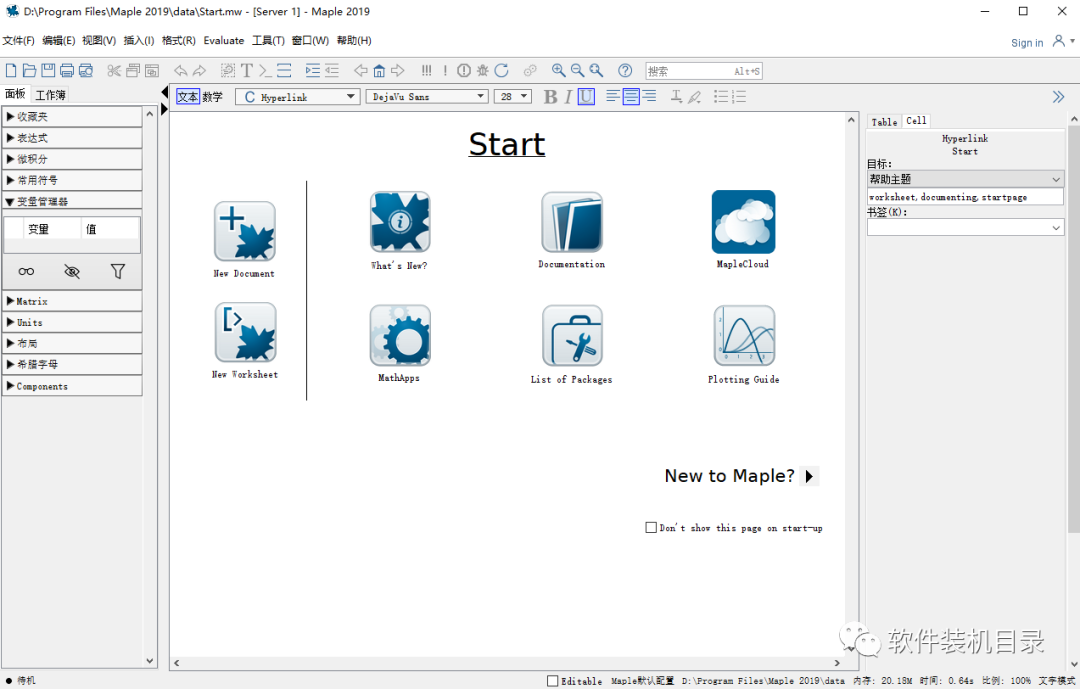Restart the Maple server icon
The height and width of the screenshot is (689, 1080).
click(x=501, y=70)
